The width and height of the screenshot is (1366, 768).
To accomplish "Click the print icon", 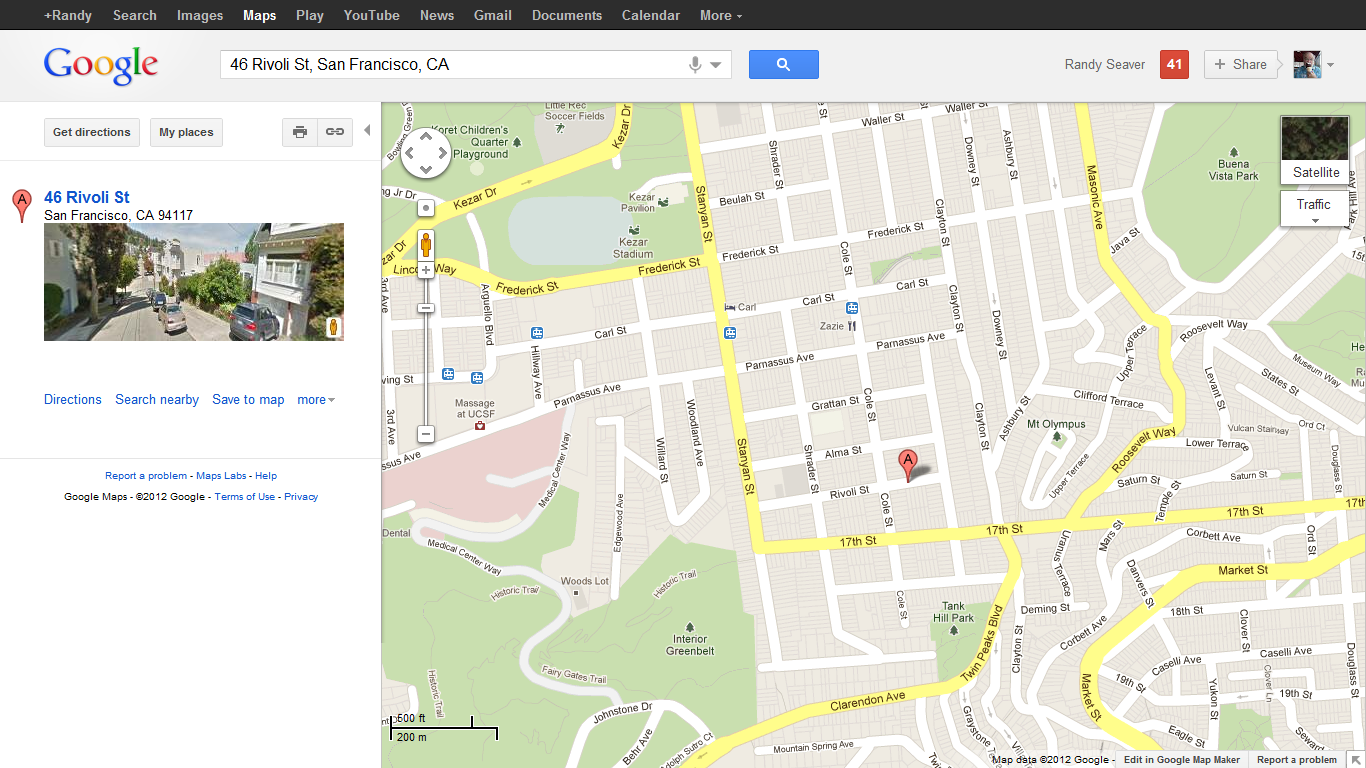I will point(300,132).
